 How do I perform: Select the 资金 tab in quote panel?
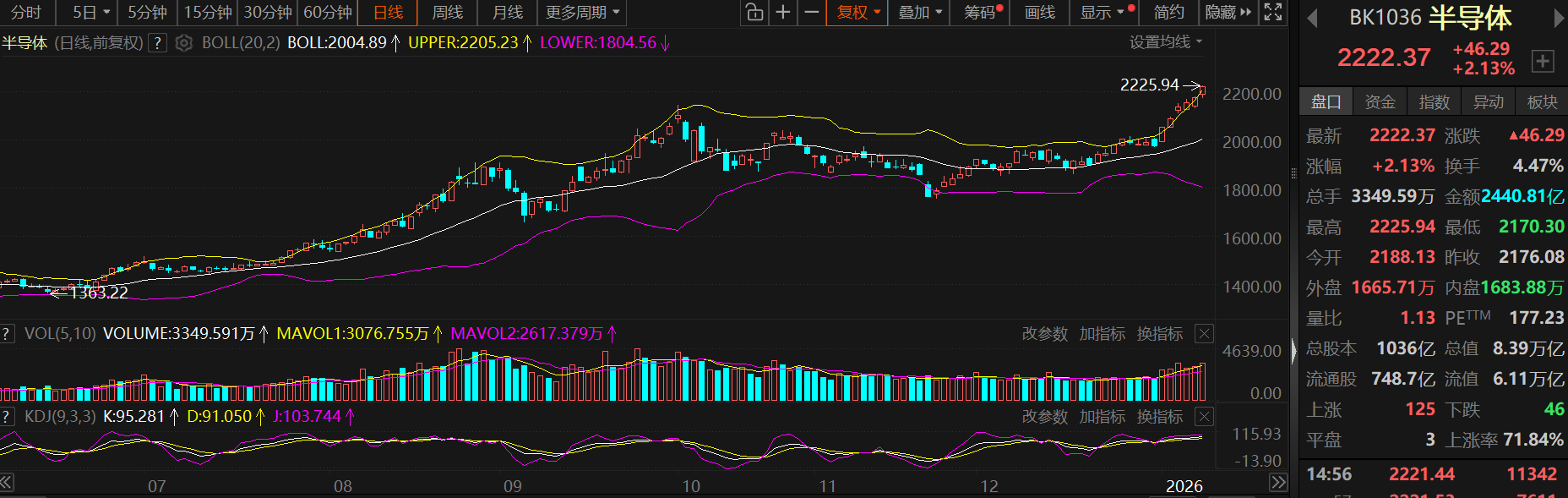pos(1380,102)
